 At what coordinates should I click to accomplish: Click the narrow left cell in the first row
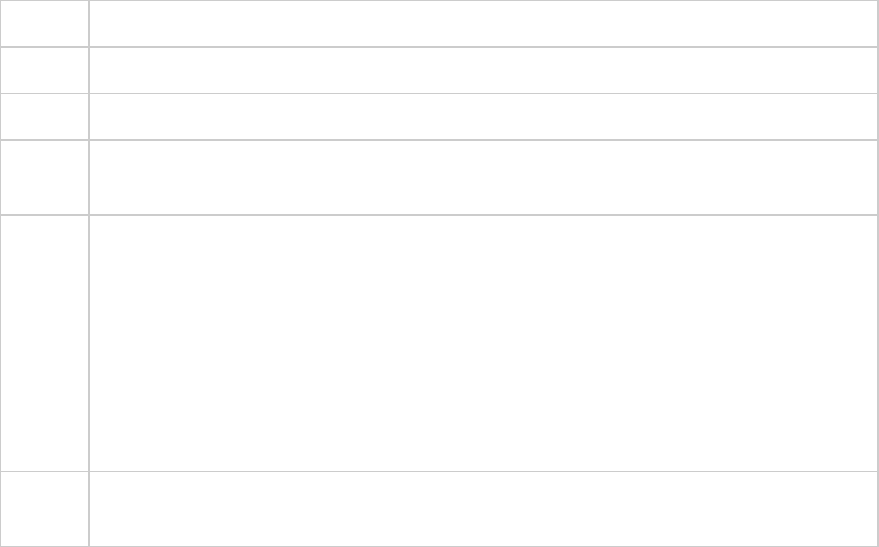[44, 23]
